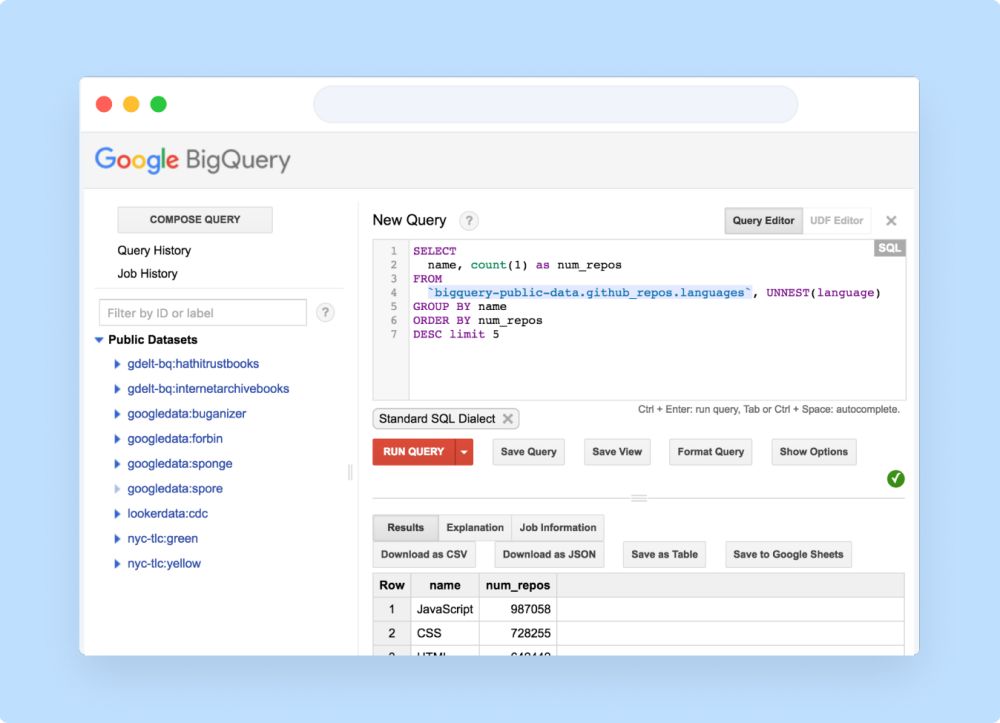The image size is (1000, 723).
Task: Click the green maximize window button
Action: click(x=158, y=104)
